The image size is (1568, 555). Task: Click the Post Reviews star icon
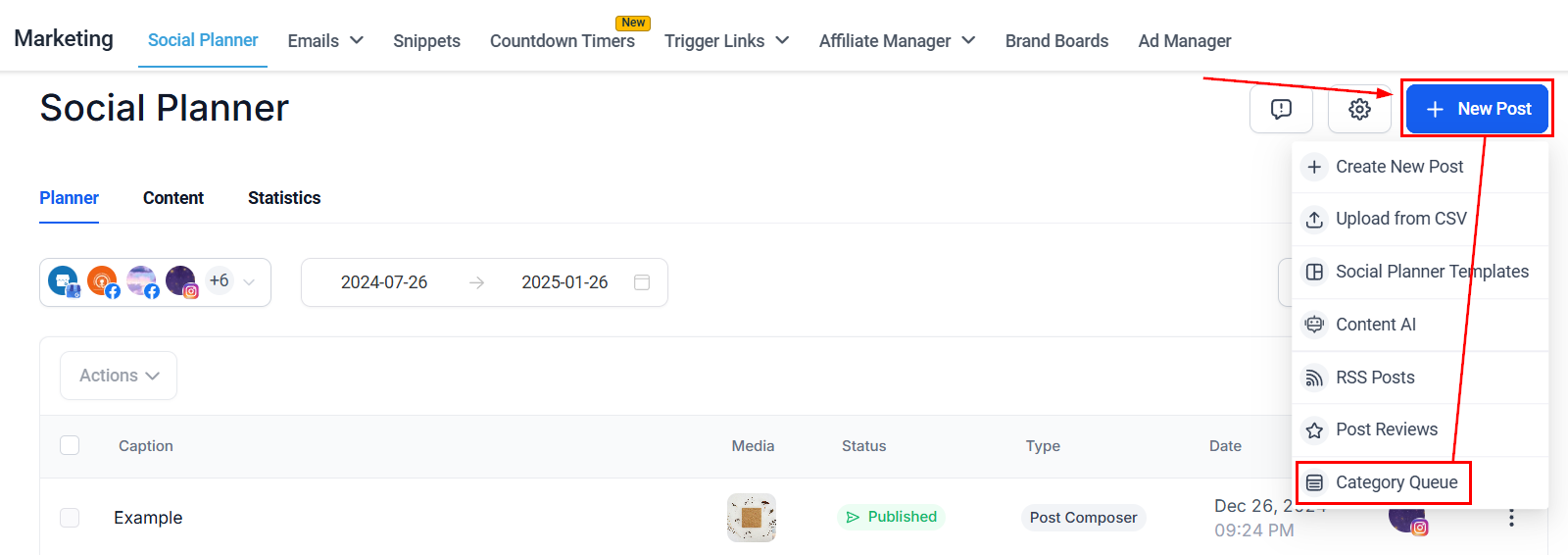(1314, 430)
